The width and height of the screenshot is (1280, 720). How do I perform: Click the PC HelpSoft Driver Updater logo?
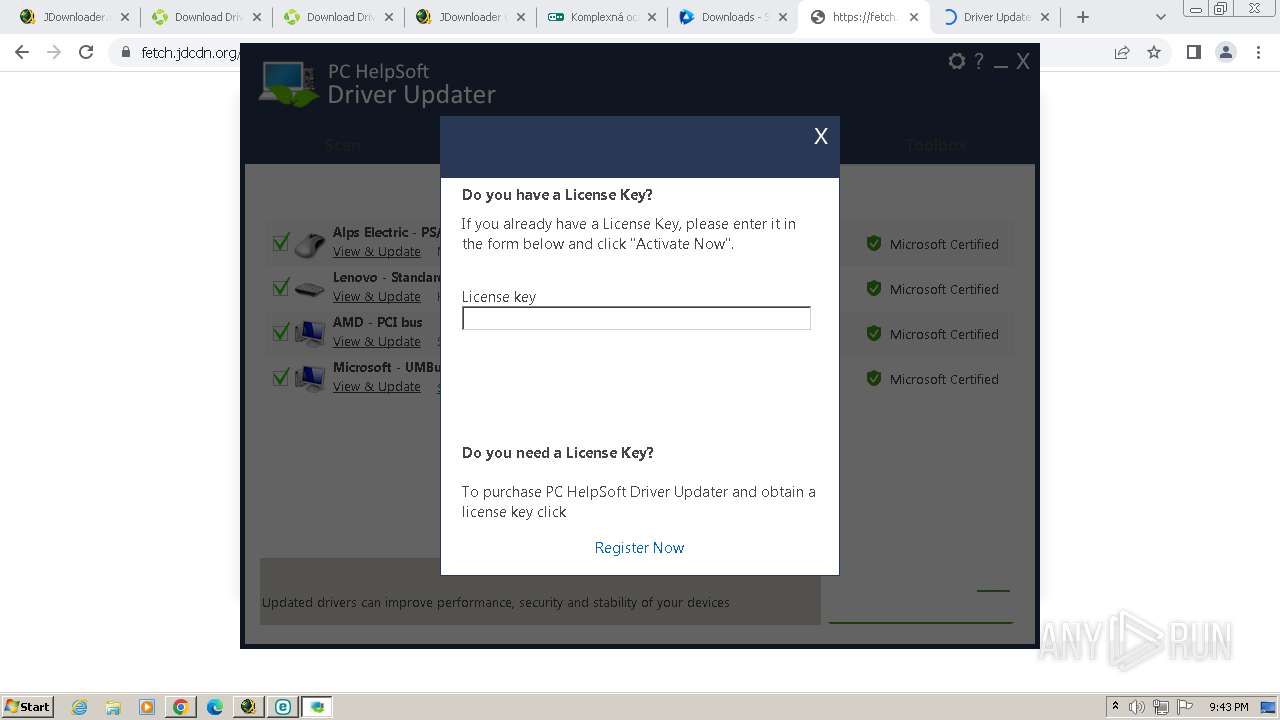pyautogui.click(x=378, y=84)
